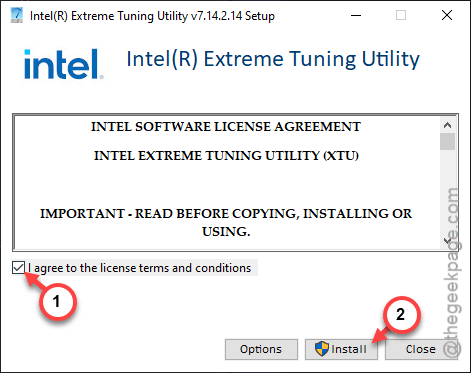
Task: Click the Close button in the dialog
Action: [x=421, y=349]
